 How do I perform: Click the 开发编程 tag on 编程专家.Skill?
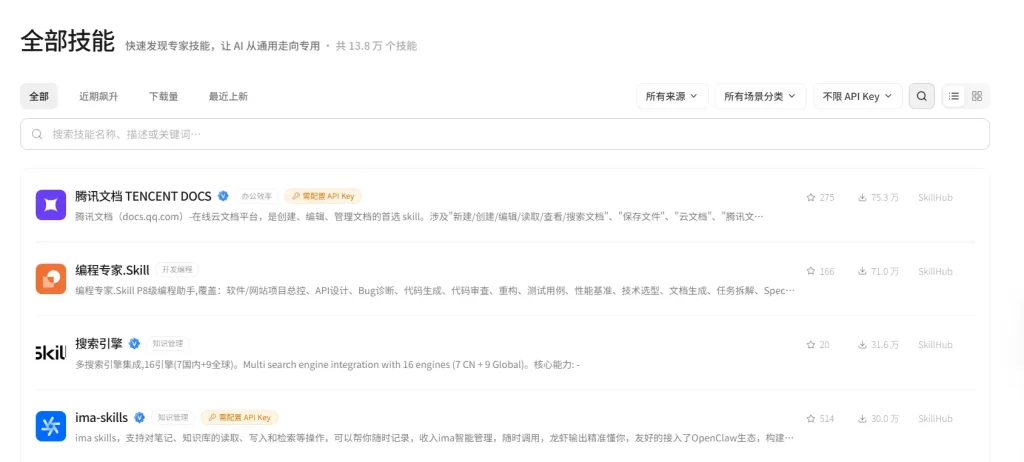click(176, 270)
